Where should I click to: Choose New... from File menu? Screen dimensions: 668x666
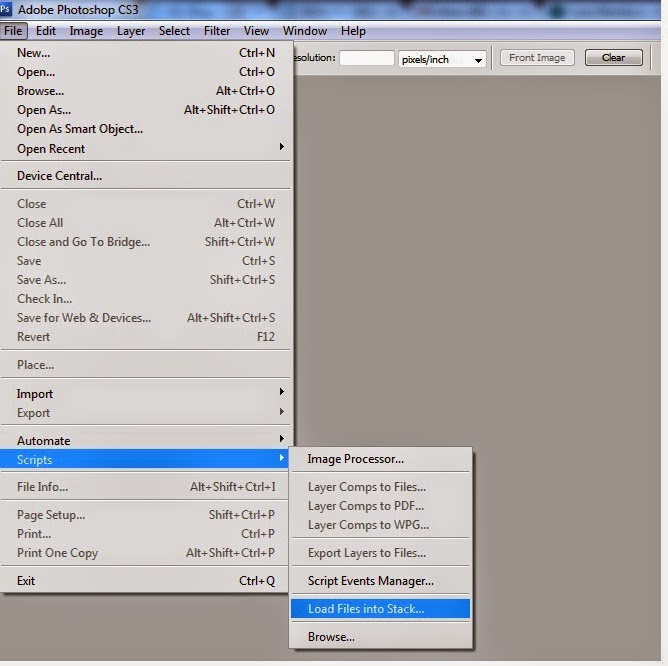click(146, 53)
